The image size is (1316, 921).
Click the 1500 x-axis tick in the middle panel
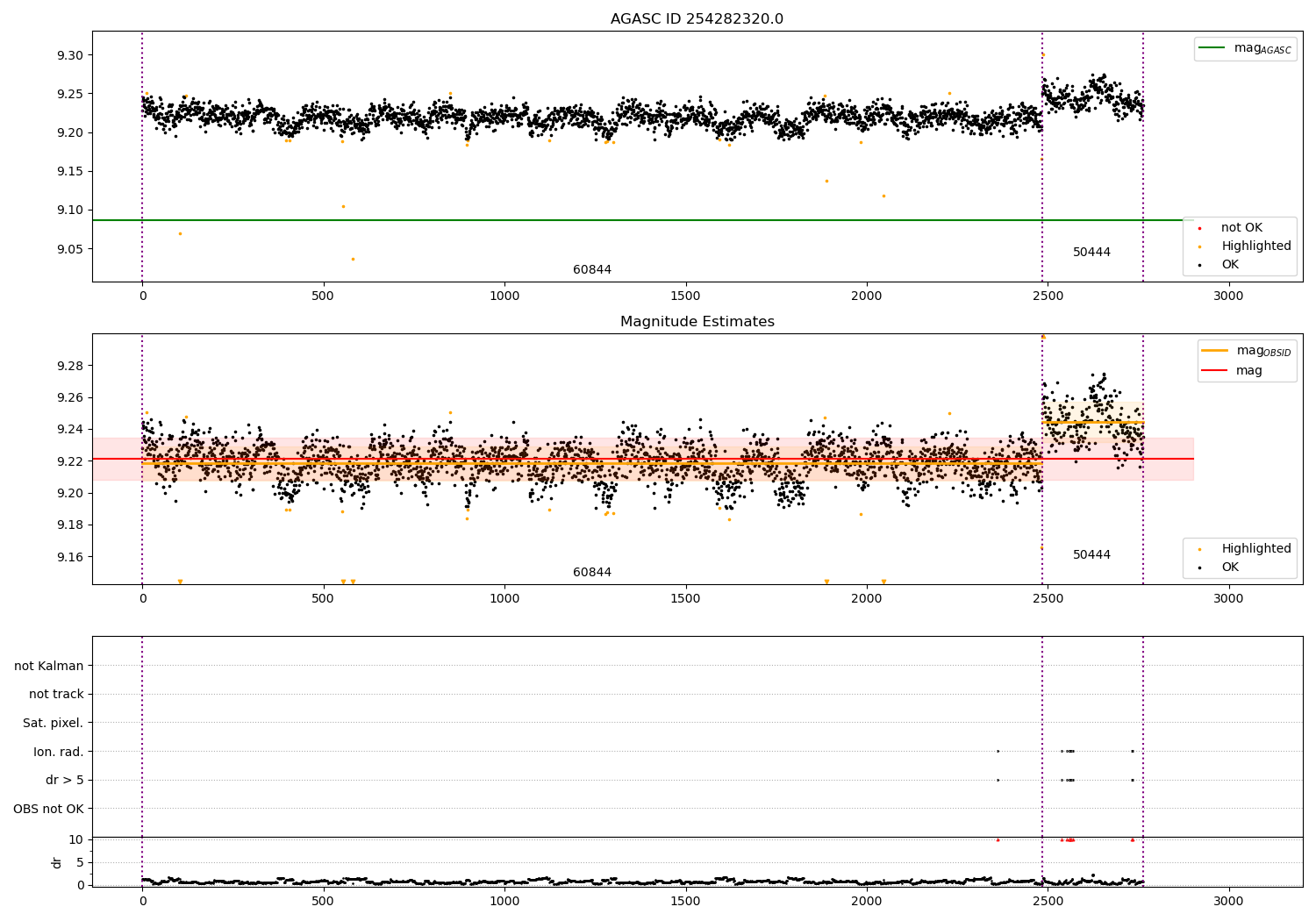pyautogui.click(x=685, y=599)
